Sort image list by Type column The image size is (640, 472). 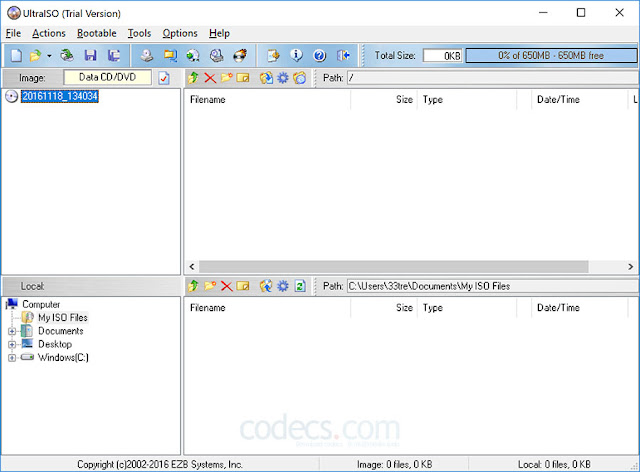click(x=467, y=100)
